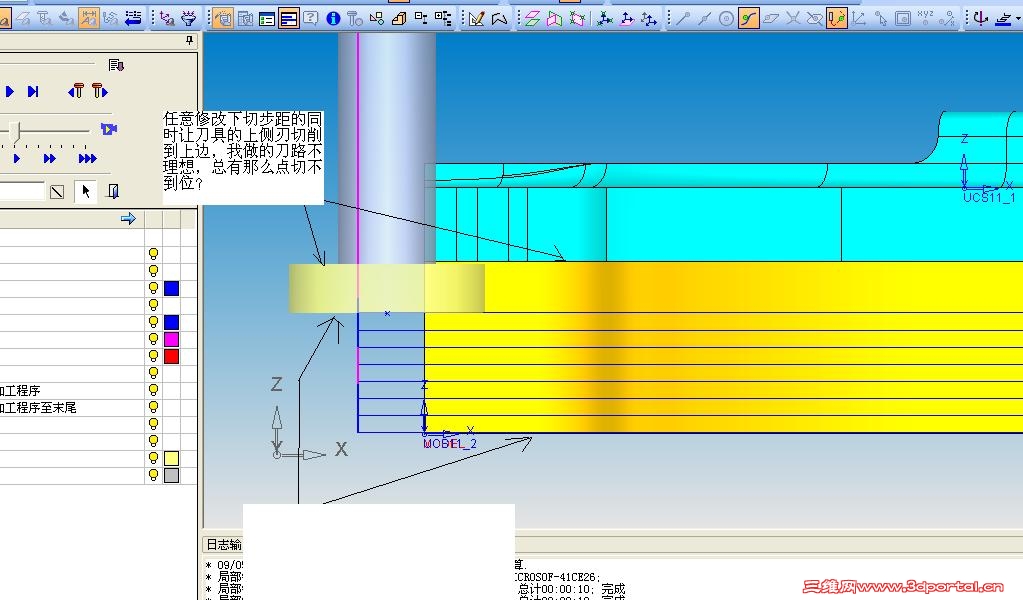Toggle lightbulb next to gray swatch

coord(153,475)
